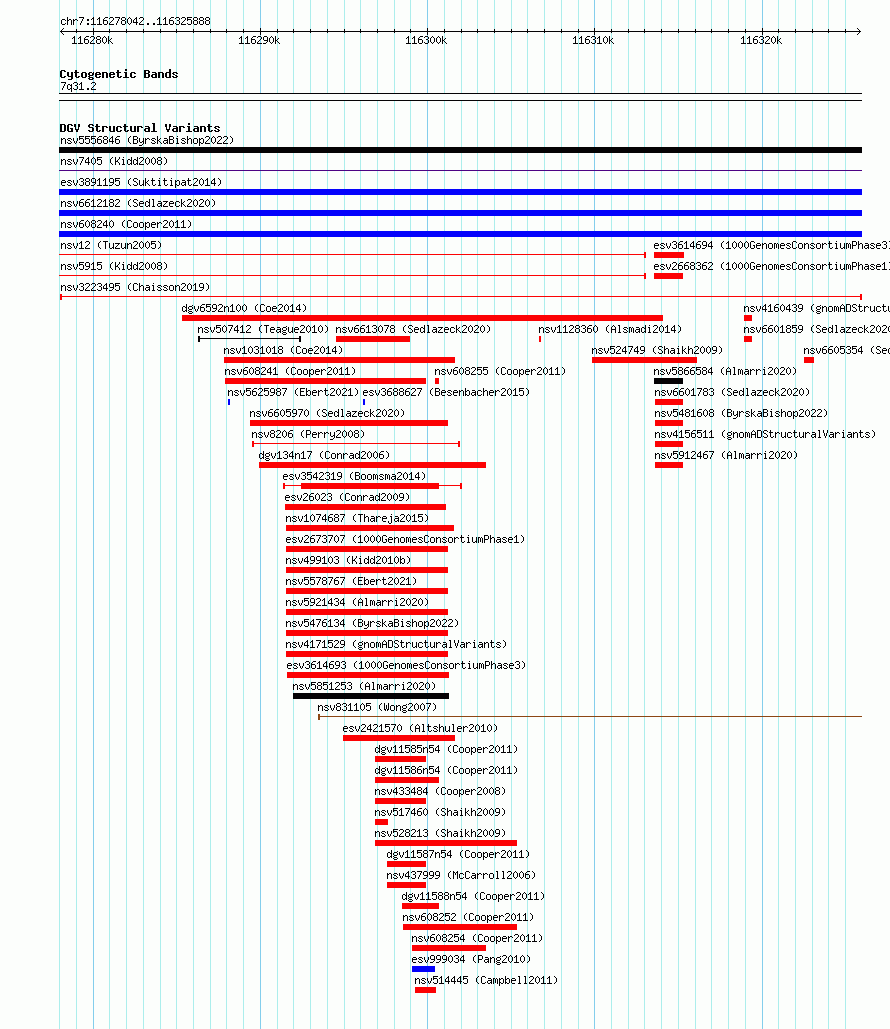Click dgv11585n54 (Cooper2011) label

446,749
